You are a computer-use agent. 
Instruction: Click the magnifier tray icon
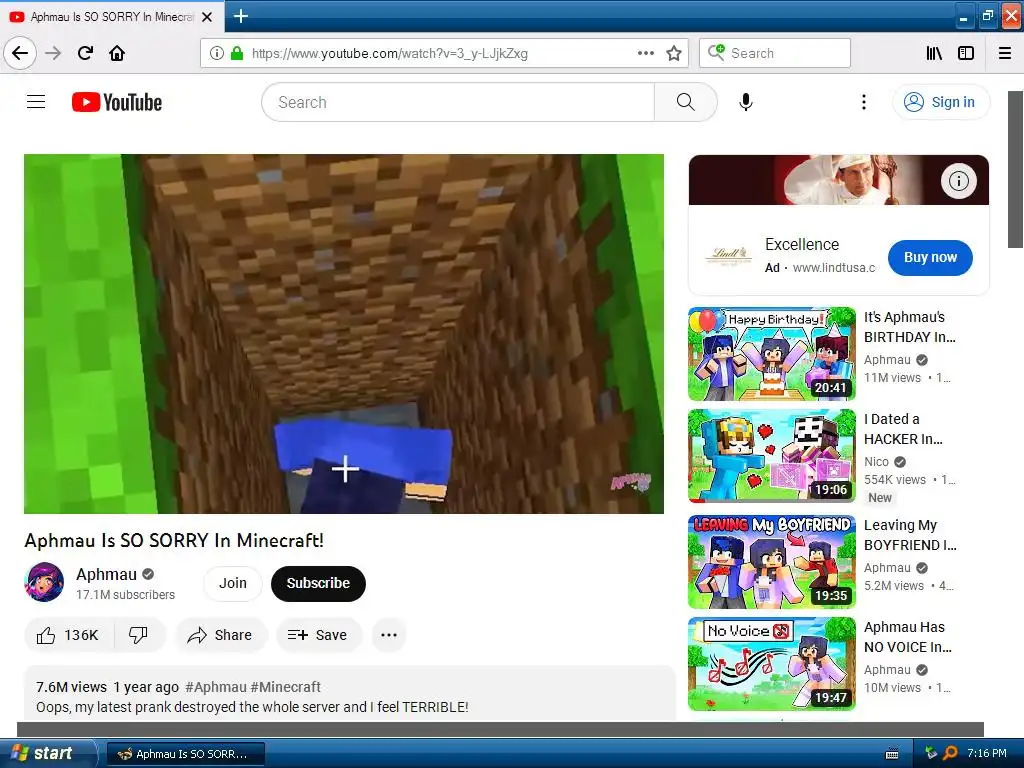[950, 753]
